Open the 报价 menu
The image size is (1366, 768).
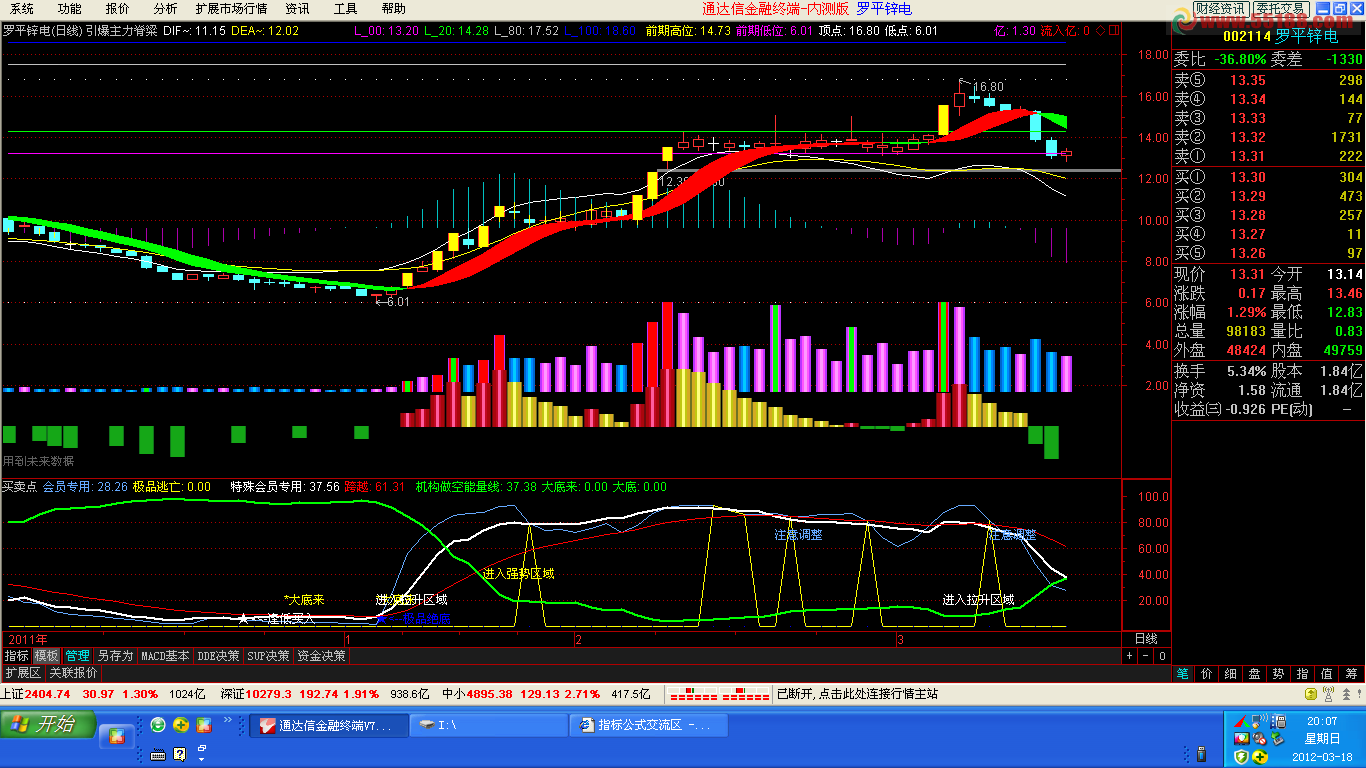(x=118, y=9)
